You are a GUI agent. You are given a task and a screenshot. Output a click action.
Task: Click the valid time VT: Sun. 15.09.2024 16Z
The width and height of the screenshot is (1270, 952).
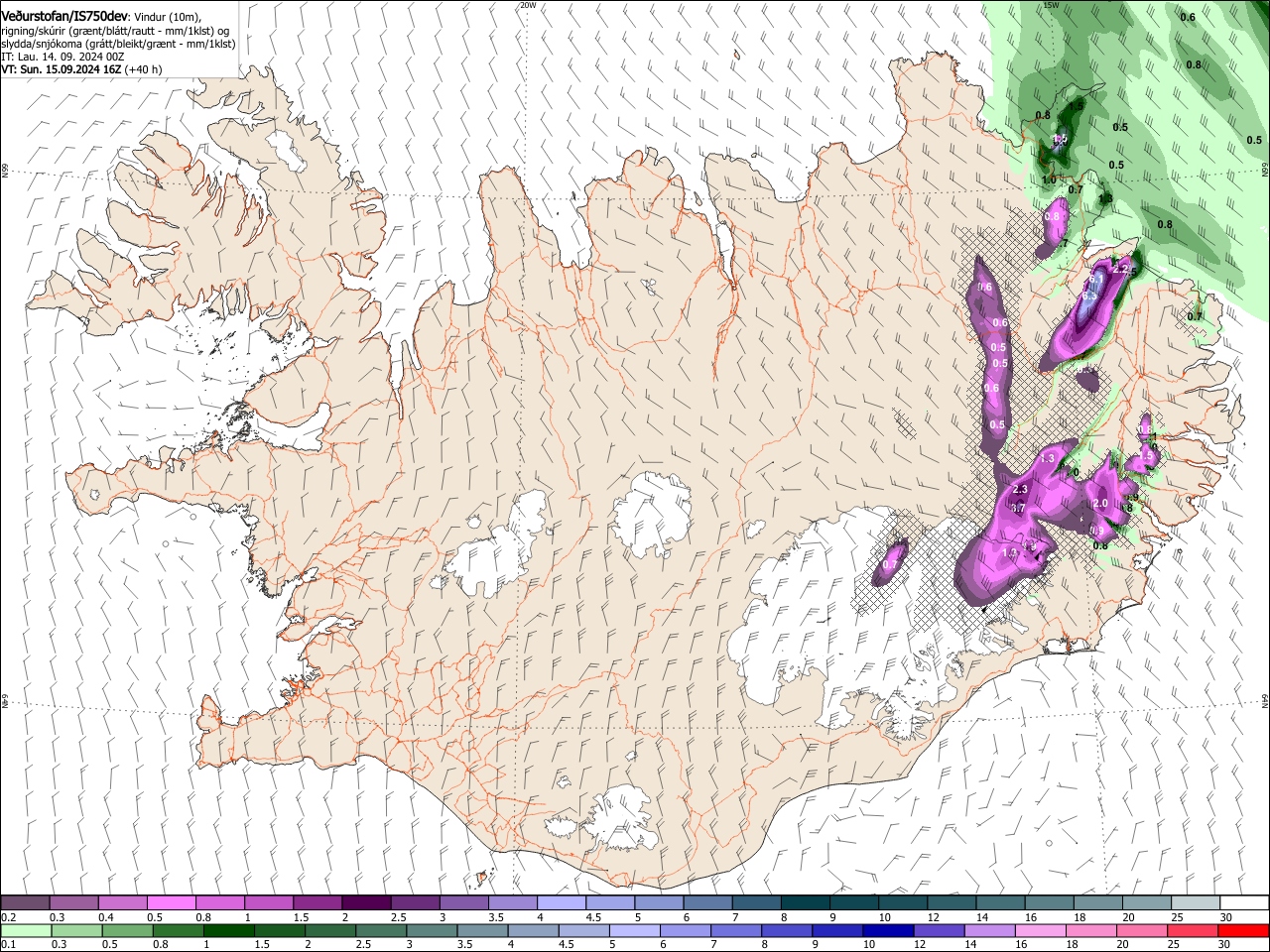point(61,69)
